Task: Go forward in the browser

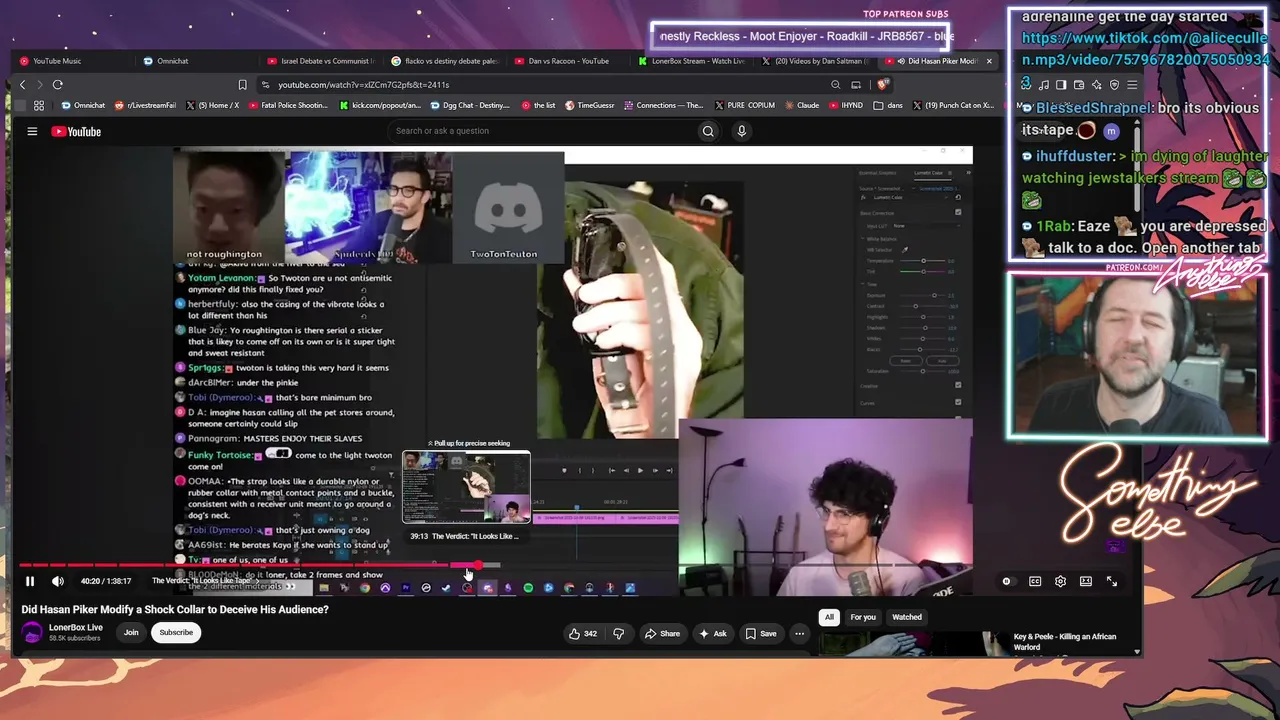Action: click(39, 85)
